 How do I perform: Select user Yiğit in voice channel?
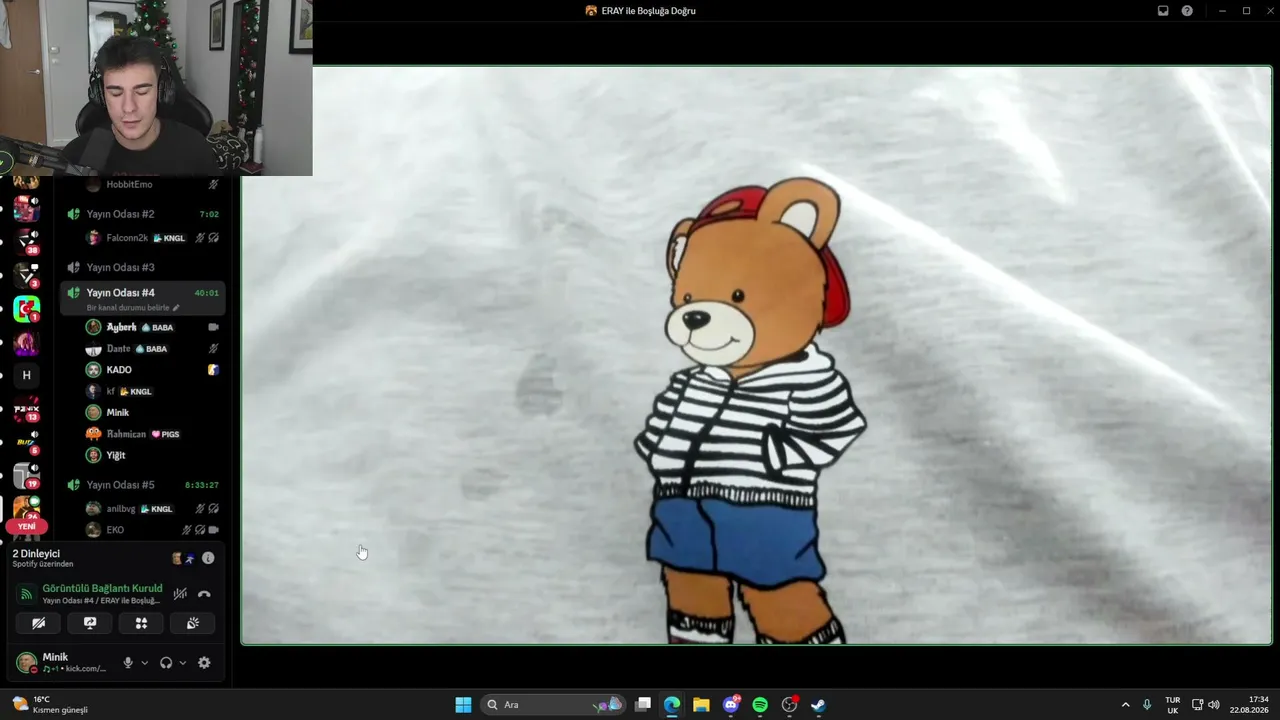153,455
